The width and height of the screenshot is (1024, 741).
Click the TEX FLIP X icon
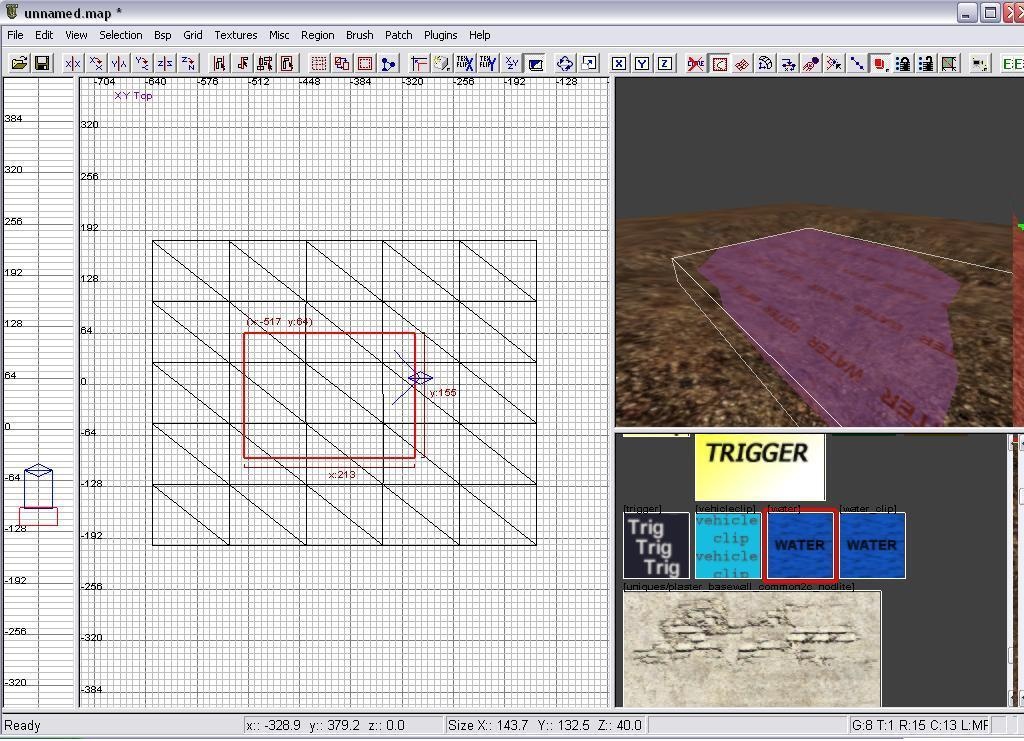pos(465,63)
